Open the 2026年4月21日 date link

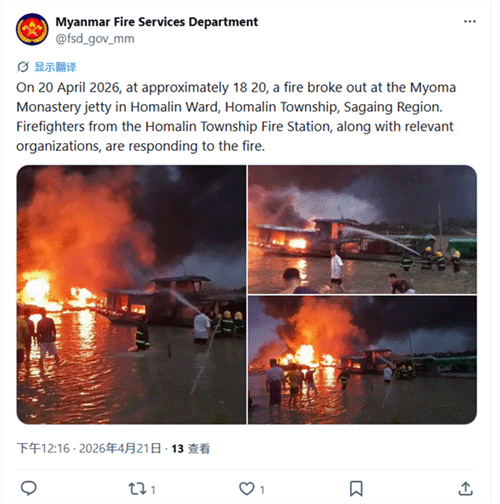point(120,448)
